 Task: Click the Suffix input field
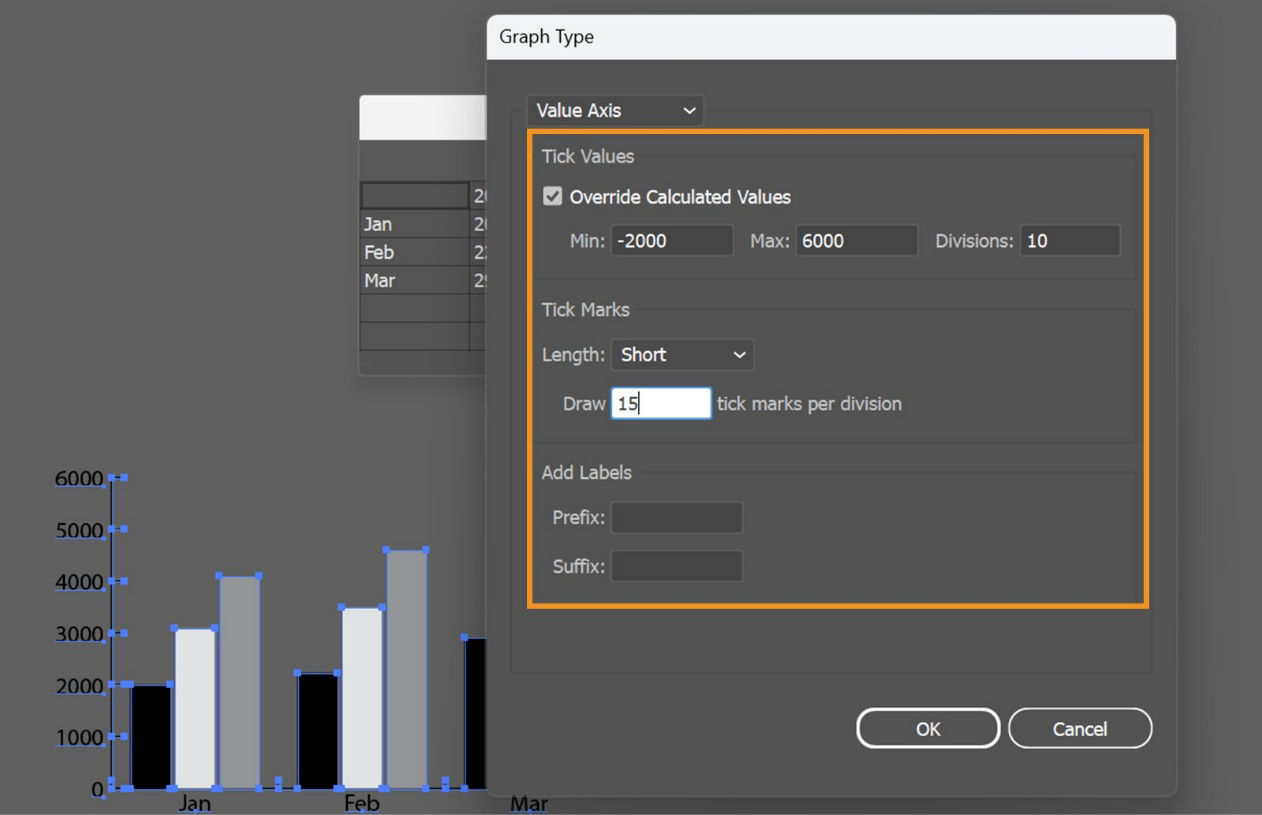point(676,566)
